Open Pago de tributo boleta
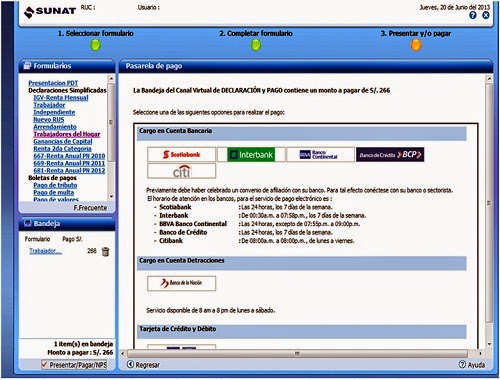This screenshot has width=500, height=380. [55, 185]
